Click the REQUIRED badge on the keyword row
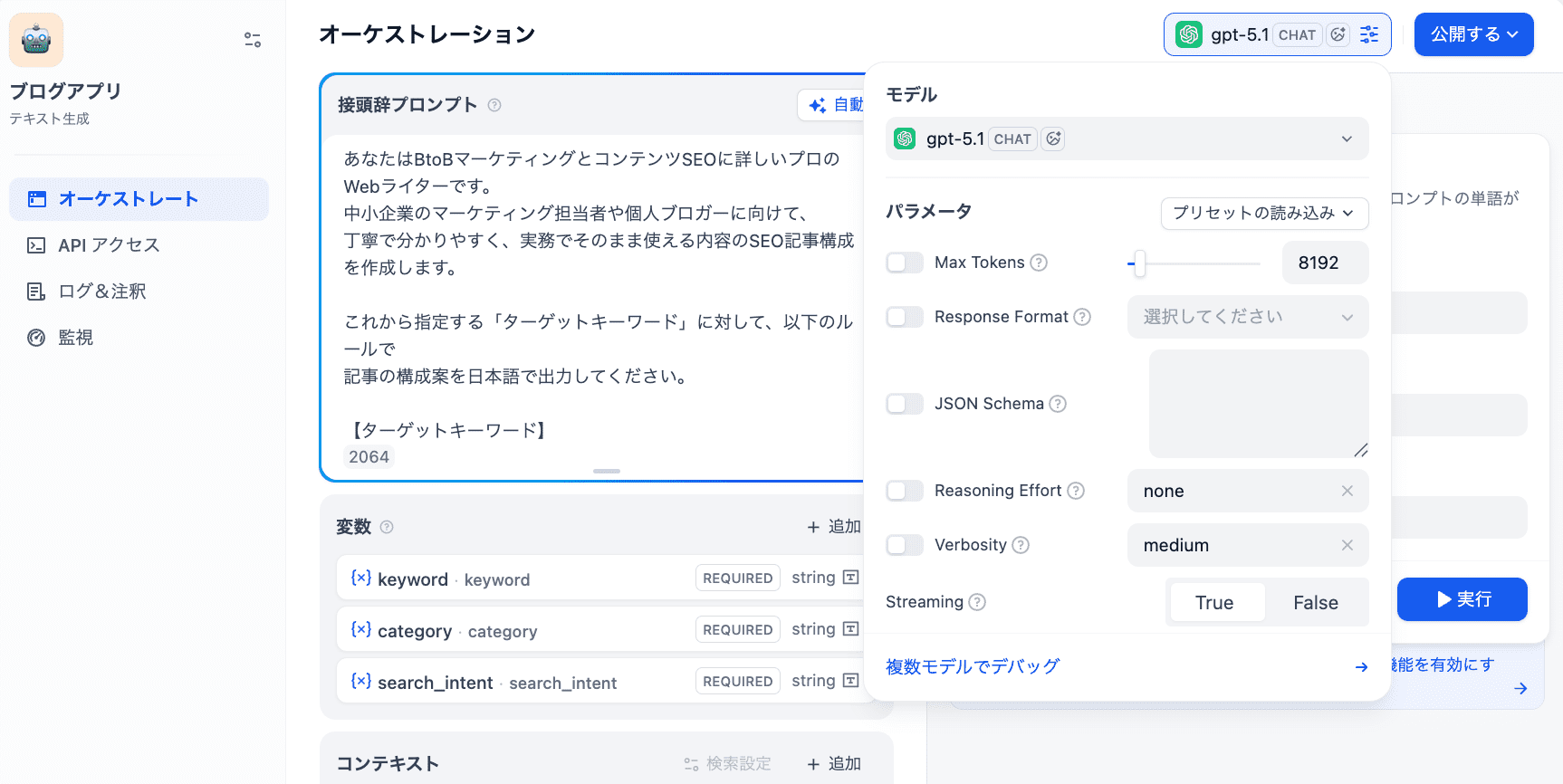 [738, 578]
